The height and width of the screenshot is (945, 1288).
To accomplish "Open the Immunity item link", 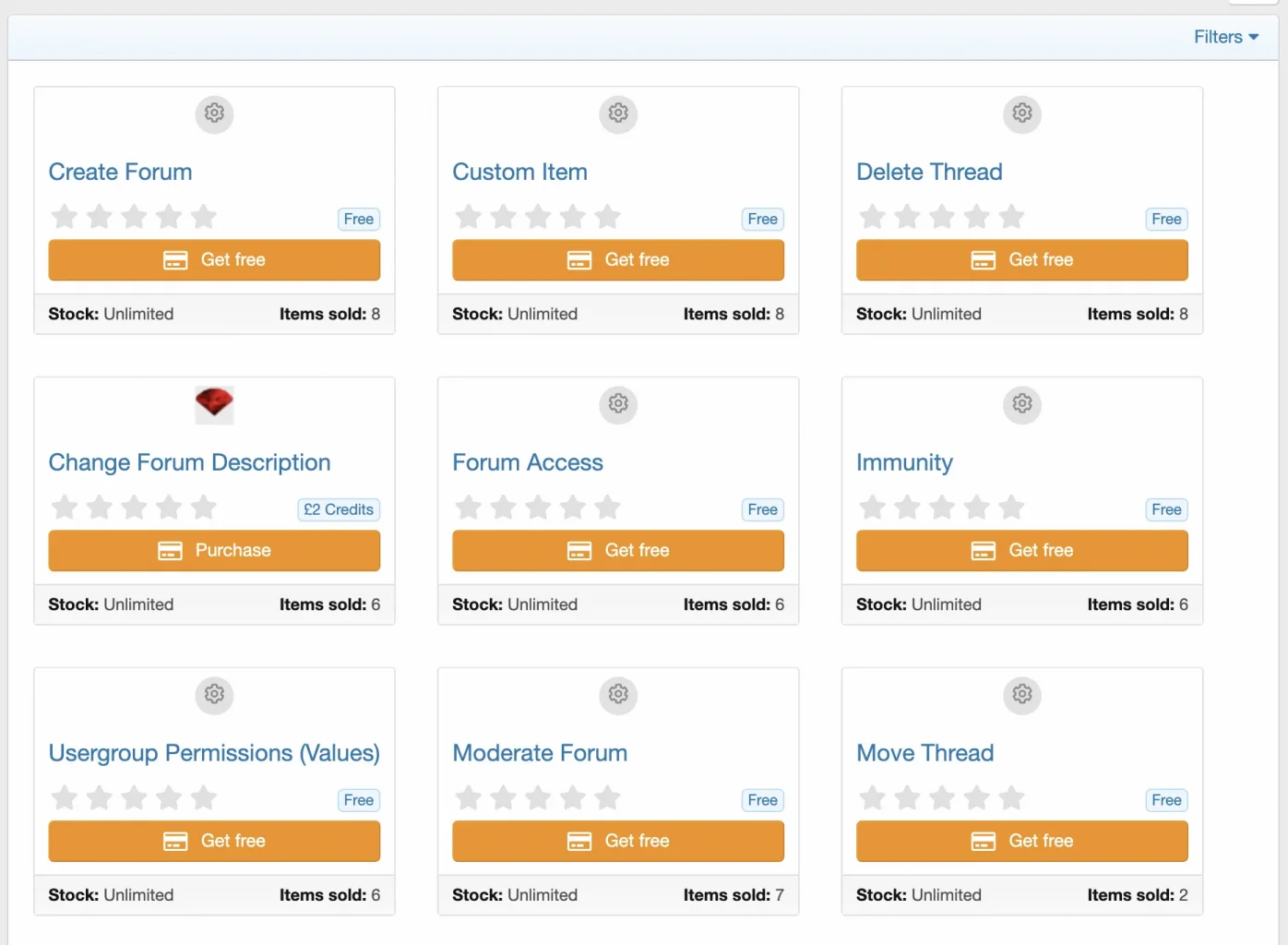I will click(904, 462).
